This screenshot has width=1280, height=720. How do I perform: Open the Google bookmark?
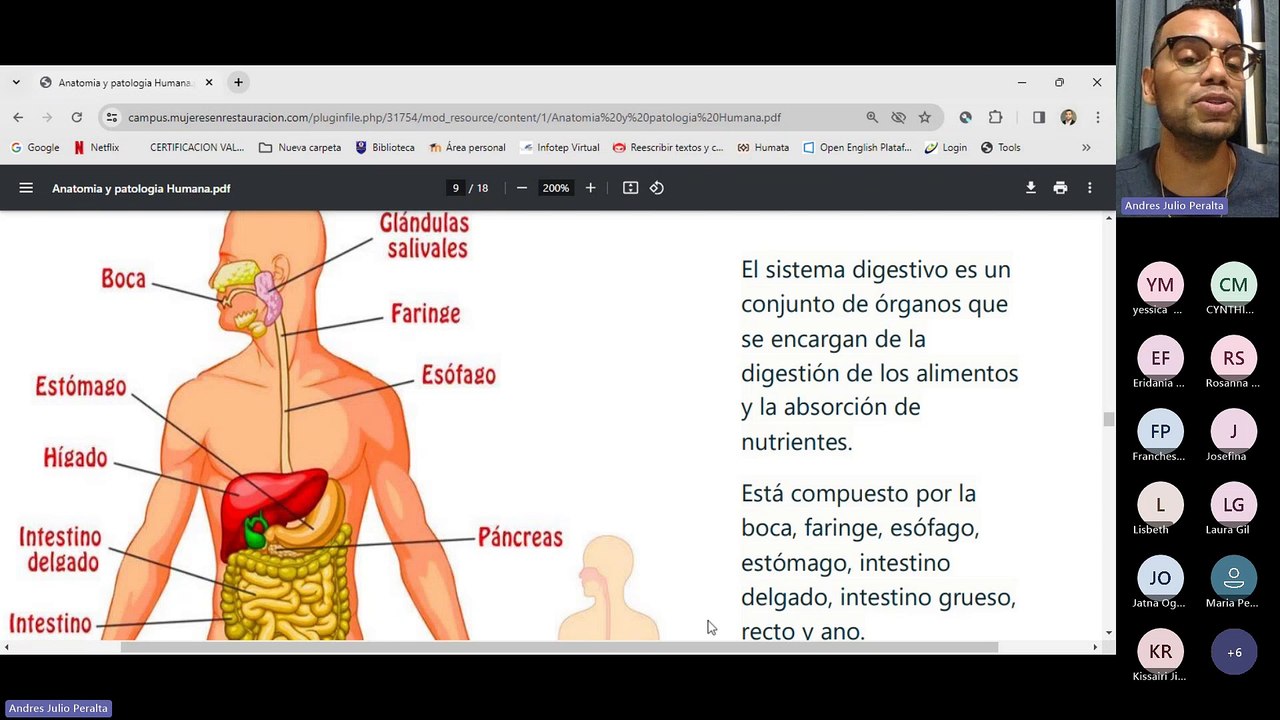tap(35, 147)
